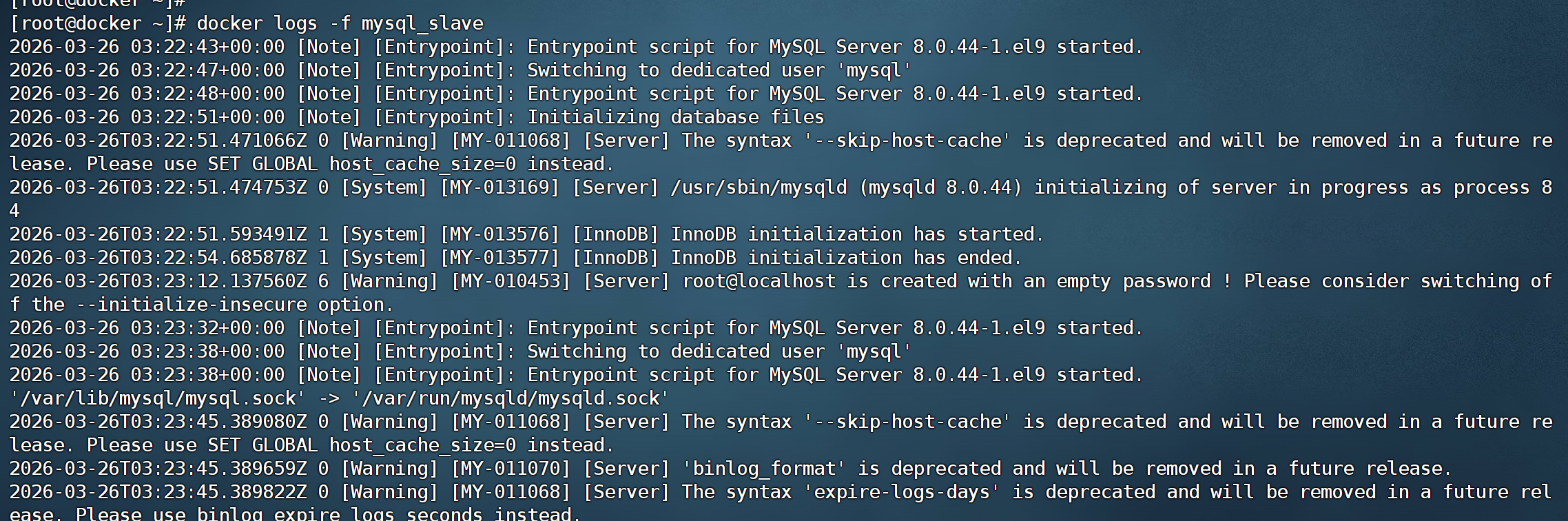Click the [root@docker ~]# prompt

98,24
